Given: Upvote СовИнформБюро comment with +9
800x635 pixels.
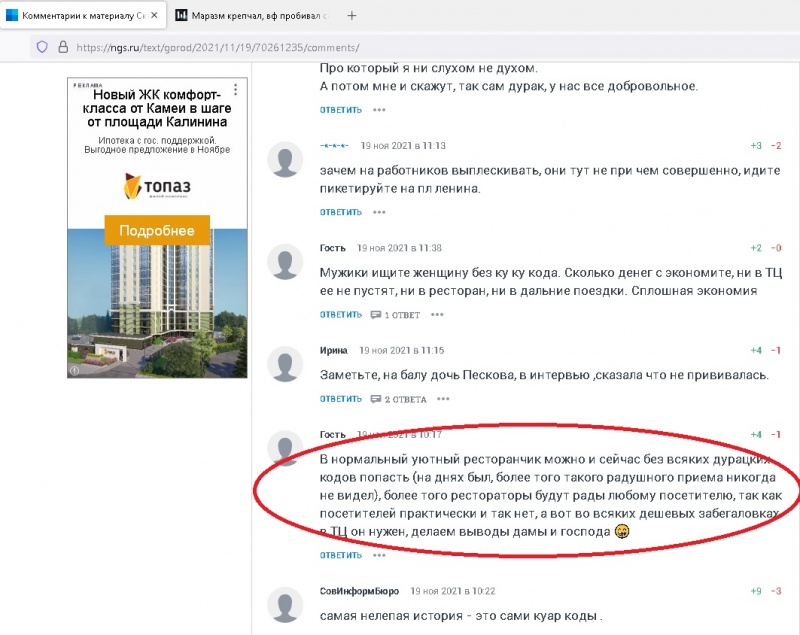Looking at the screenshot, I should tap(756, 591).
